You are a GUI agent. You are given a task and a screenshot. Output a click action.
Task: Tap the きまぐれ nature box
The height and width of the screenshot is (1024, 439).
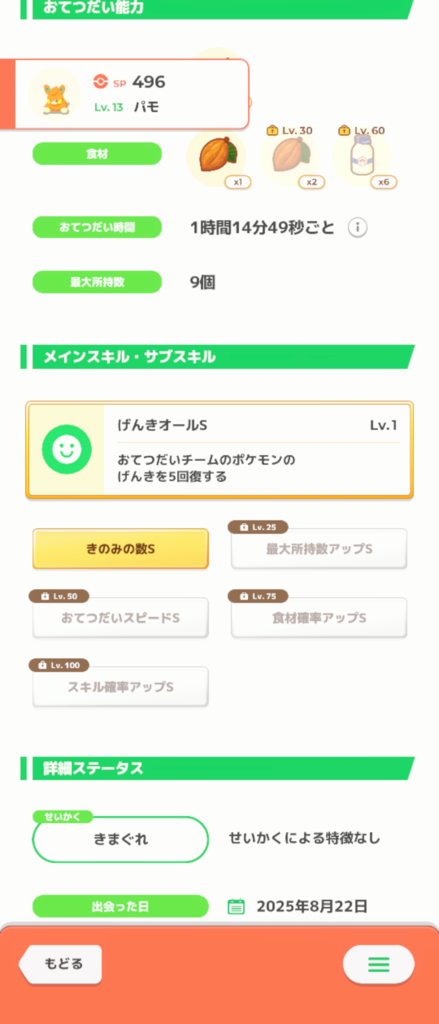point(120,839)
